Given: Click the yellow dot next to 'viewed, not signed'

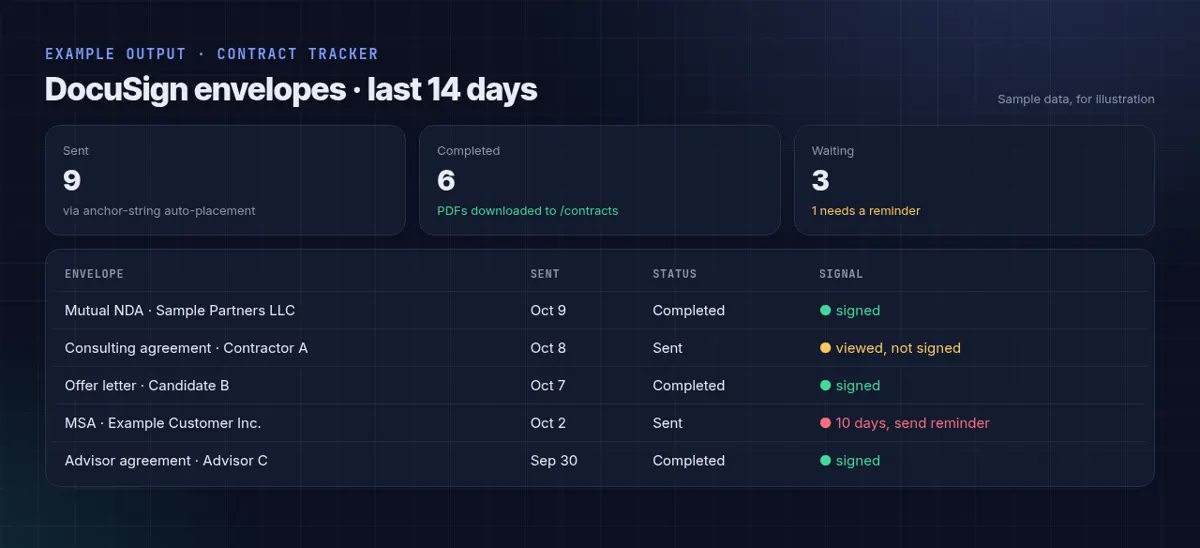Looking at the screenshot, I should click(x=825, y=348).
